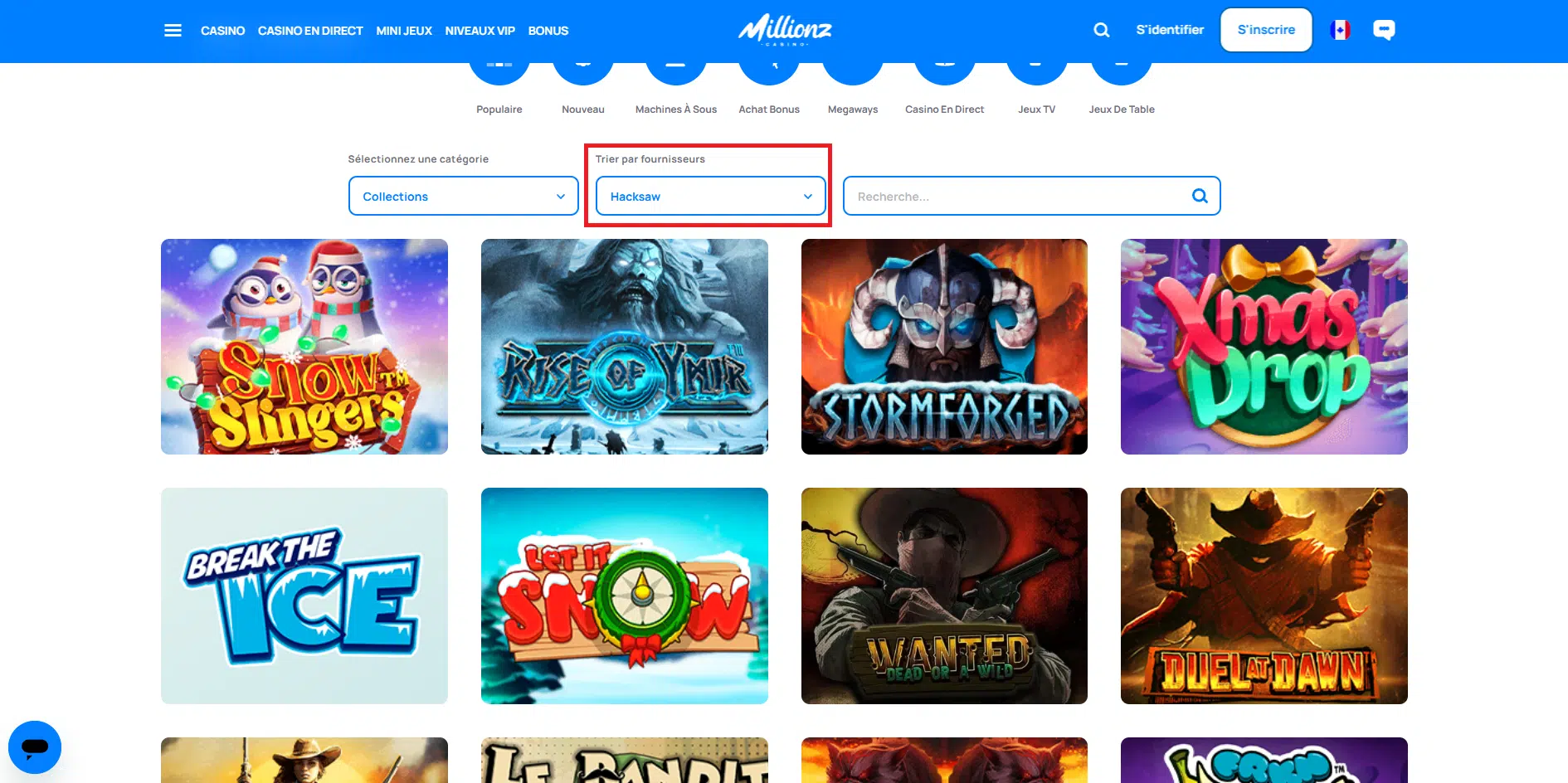
Task: Select the Jeux De Table category icon
Action: (x=1122, y=73)
